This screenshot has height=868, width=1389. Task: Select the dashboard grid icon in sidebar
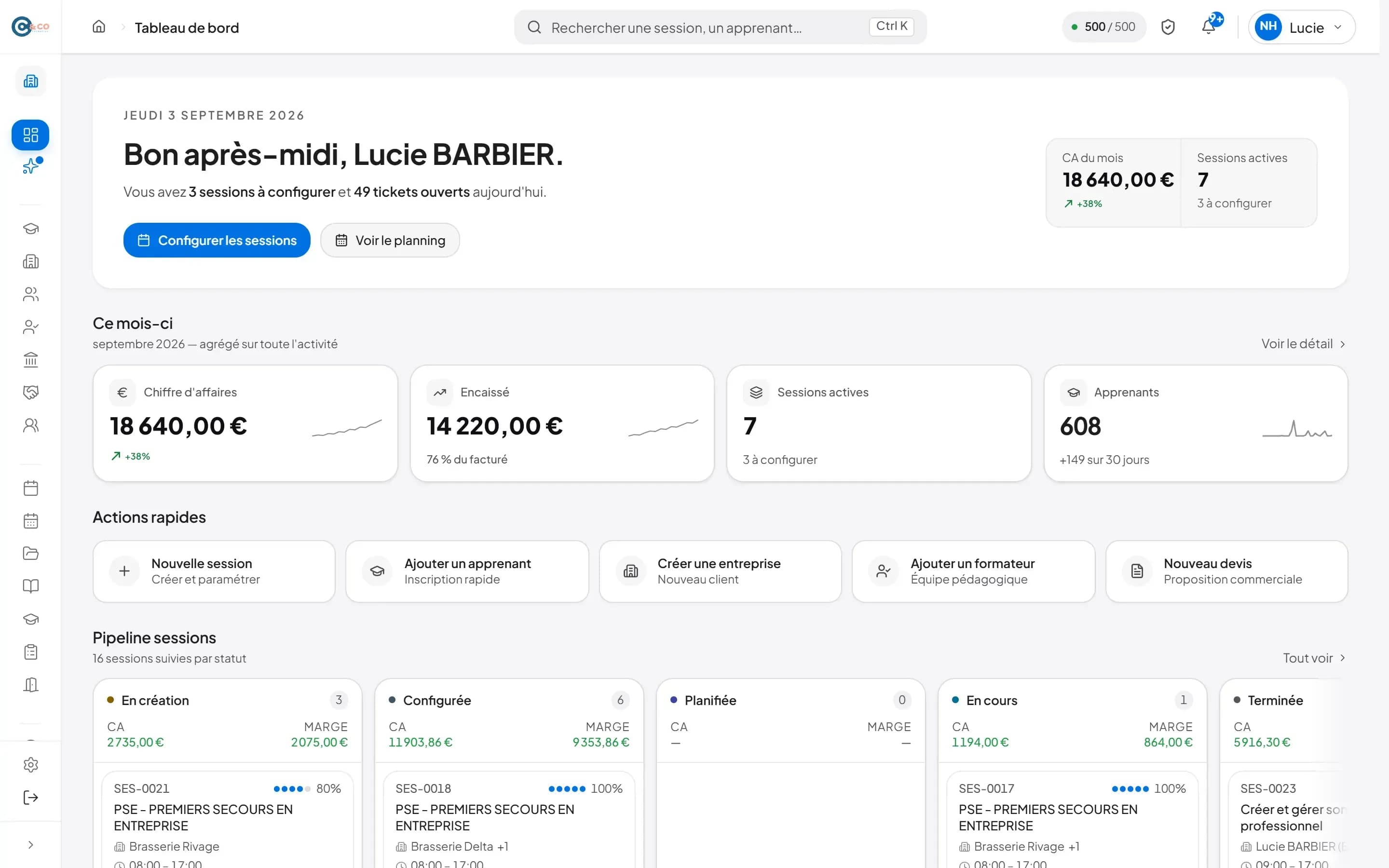30,135
